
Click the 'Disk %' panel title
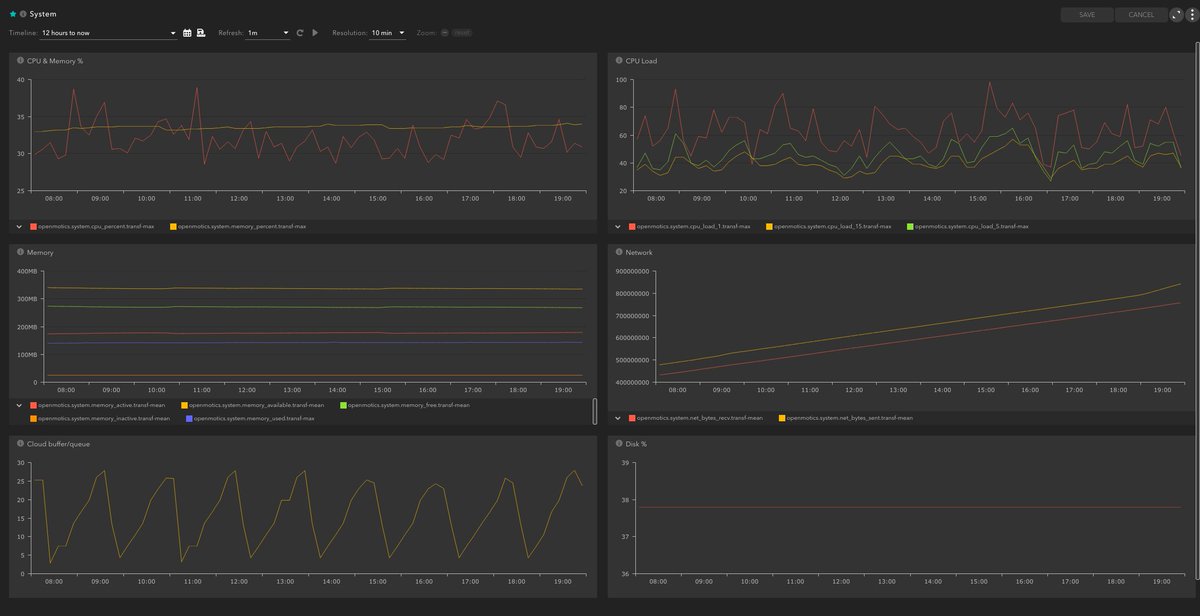(x=637, y=443)
